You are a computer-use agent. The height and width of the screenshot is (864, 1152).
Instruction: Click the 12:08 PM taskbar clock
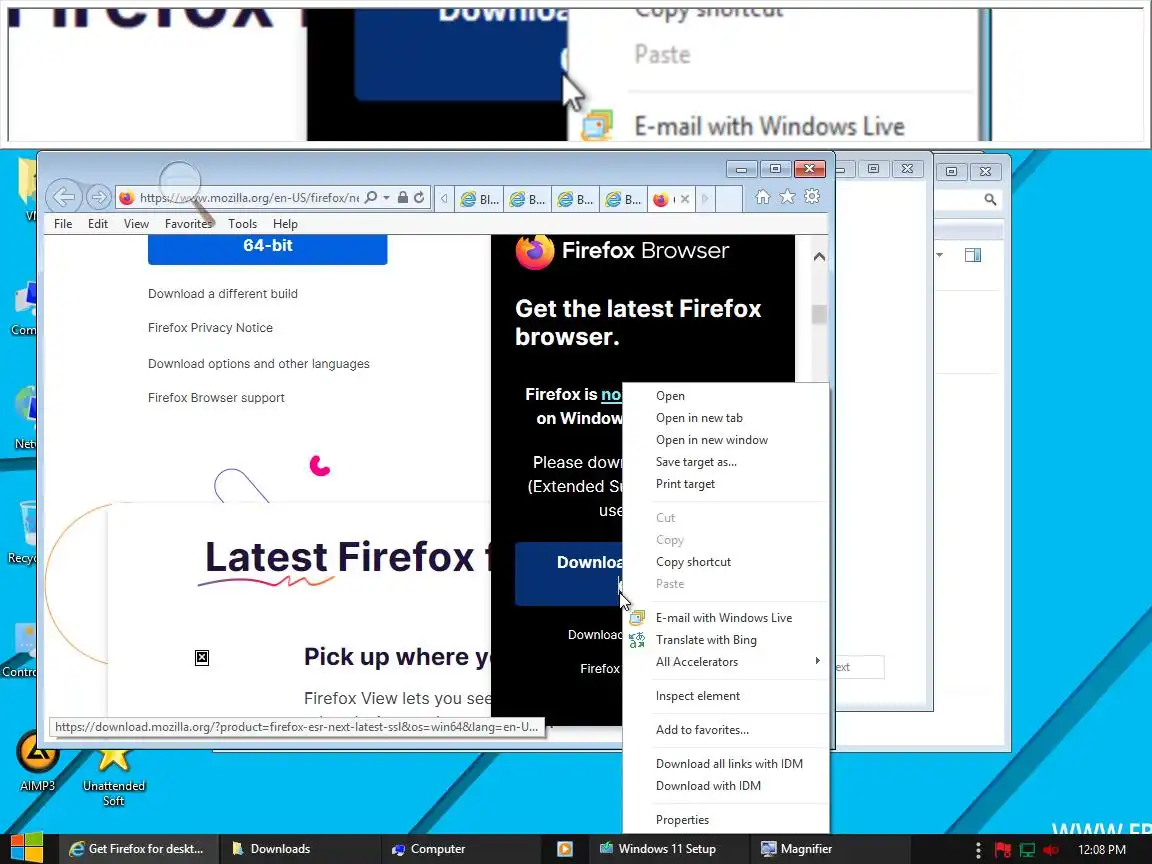1101,850
